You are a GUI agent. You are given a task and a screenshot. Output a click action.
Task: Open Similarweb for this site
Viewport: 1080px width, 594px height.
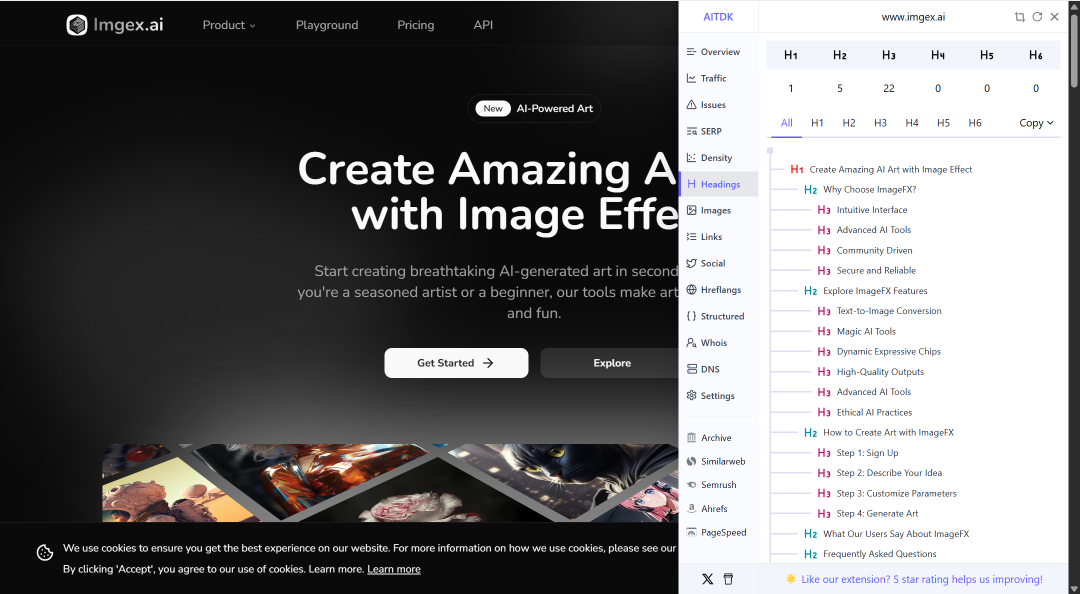(x=718, y=461)
